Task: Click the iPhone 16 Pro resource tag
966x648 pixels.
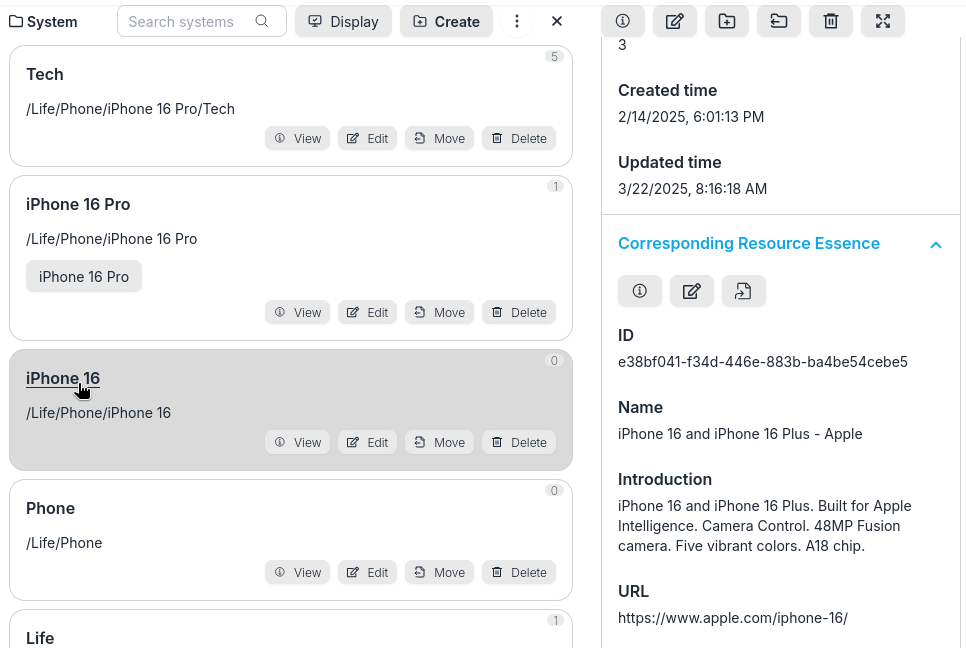Action: tap(84, 277)
